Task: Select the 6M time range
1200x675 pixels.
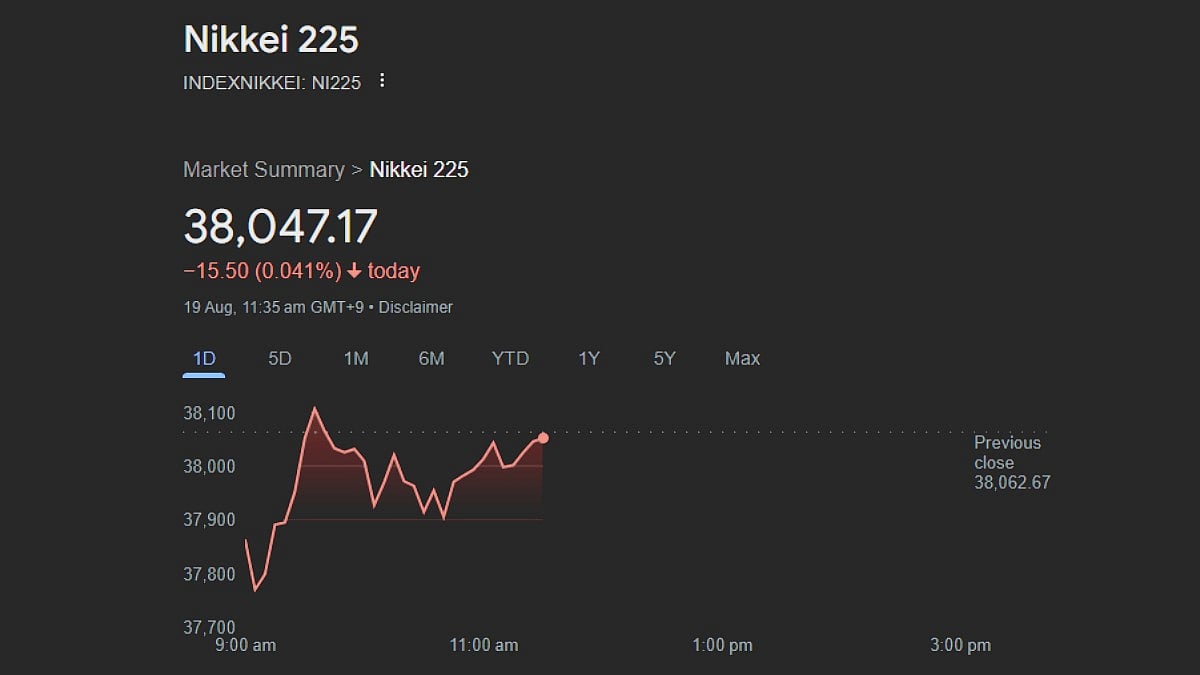Action: coord(431,359)
